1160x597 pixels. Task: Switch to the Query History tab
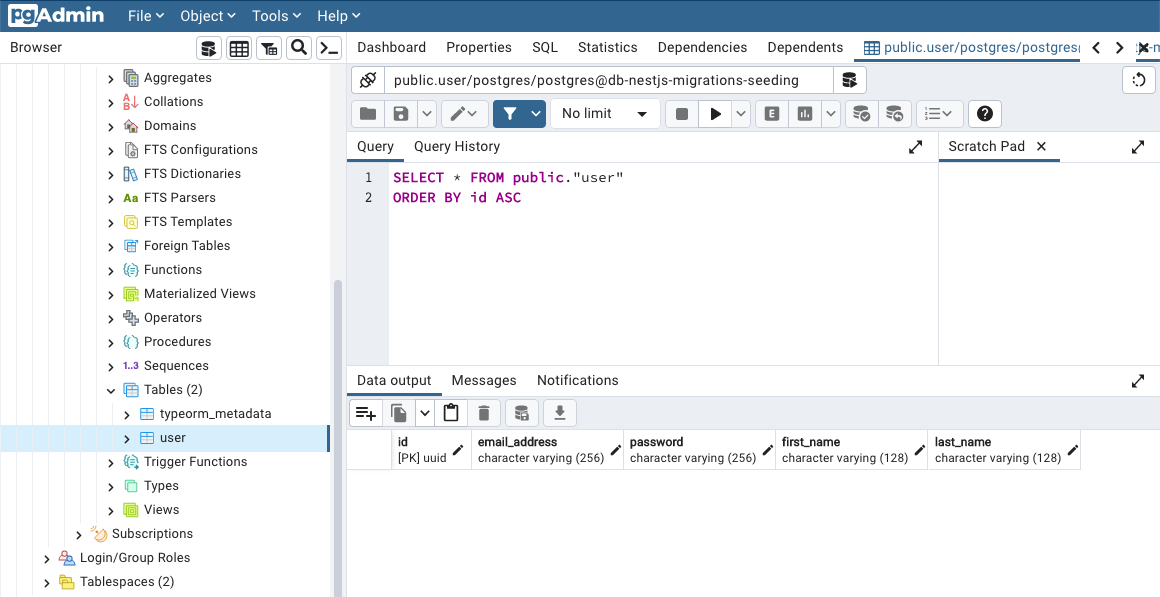tap(457, 146)
